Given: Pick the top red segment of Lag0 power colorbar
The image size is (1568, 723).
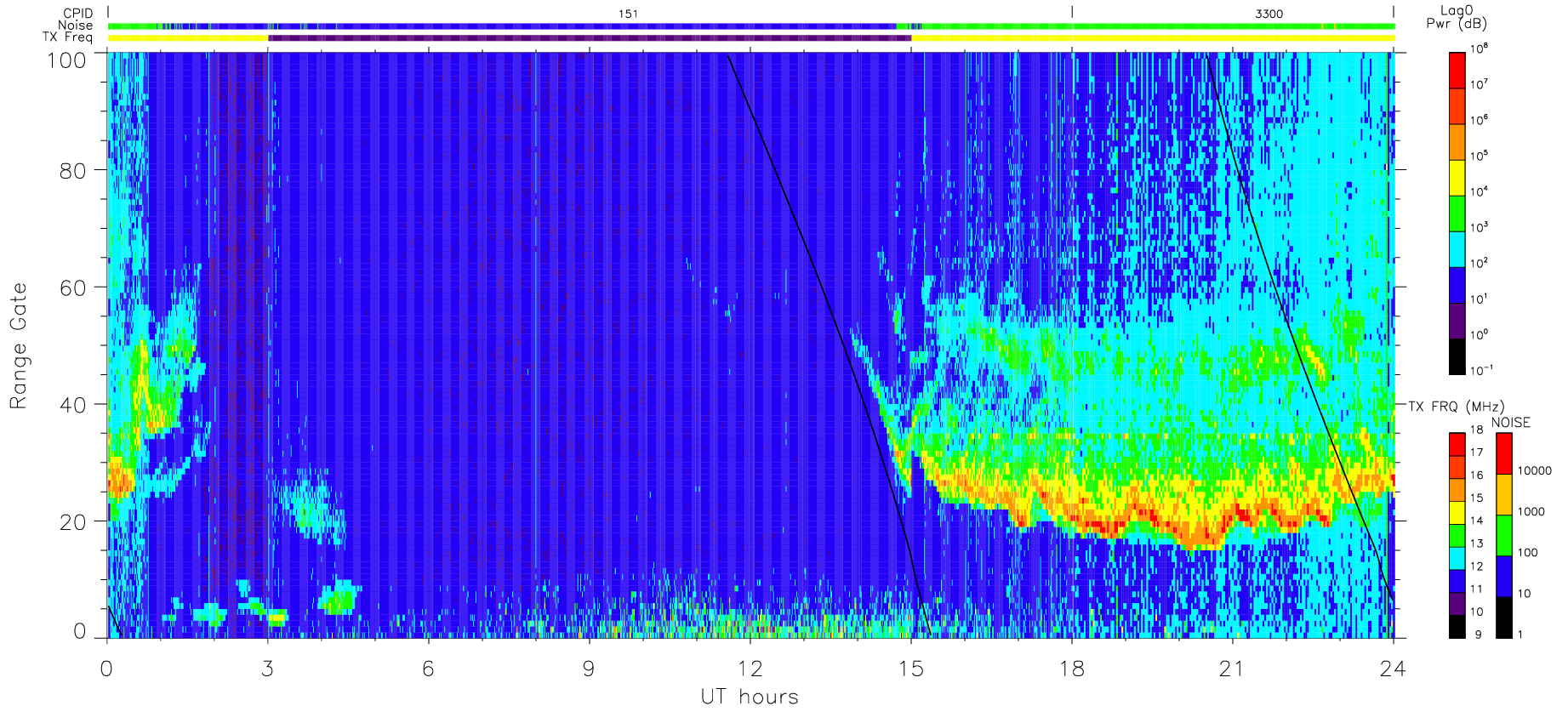Looking at the screenshot, I should [1457, 71].
